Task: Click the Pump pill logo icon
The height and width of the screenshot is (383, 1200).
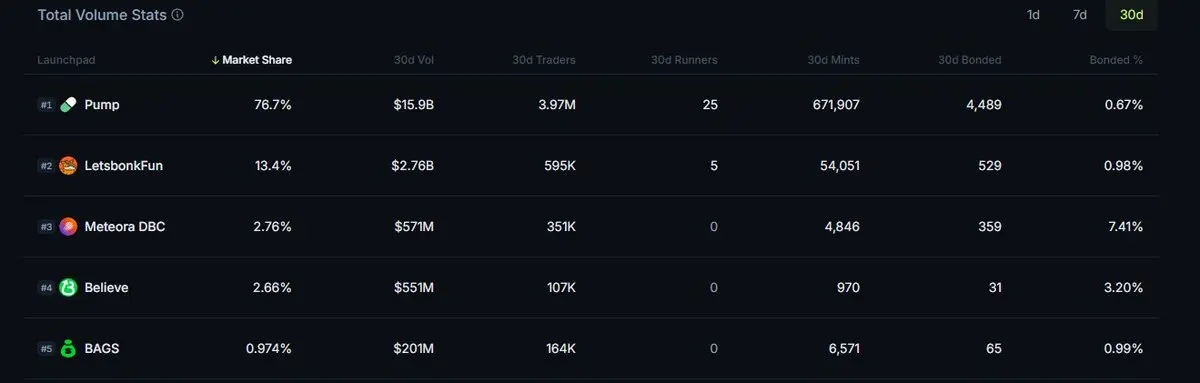Action: click(68, 105)
